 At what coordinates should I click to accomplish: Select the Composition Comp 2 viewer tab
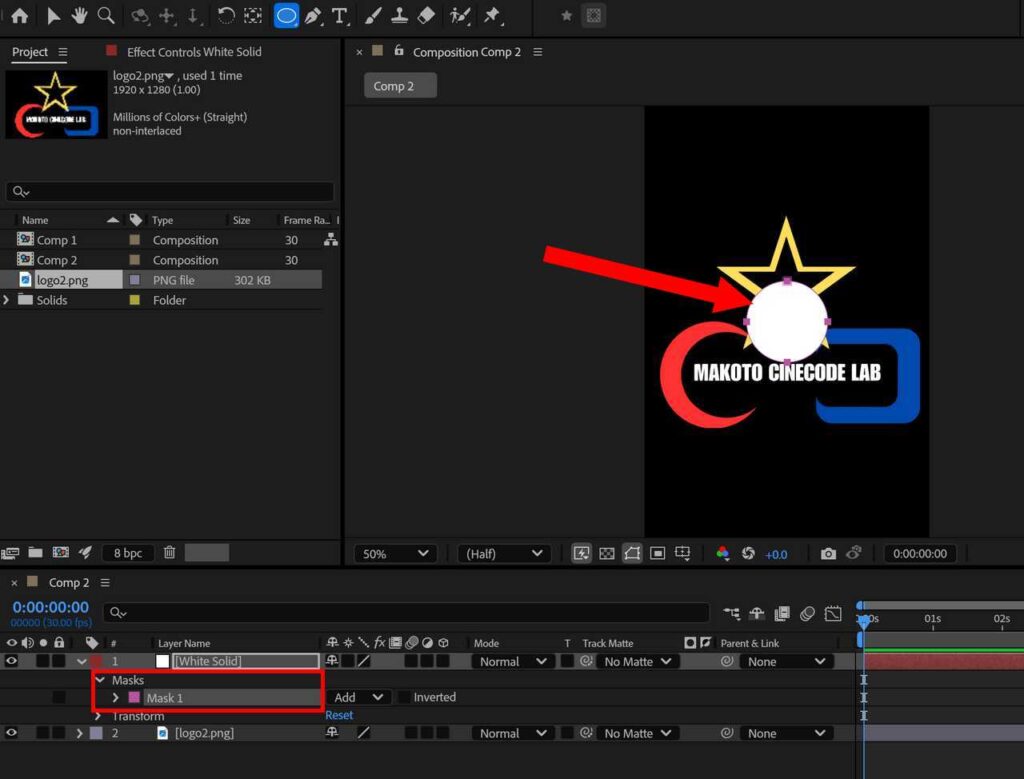click(466, 52)
